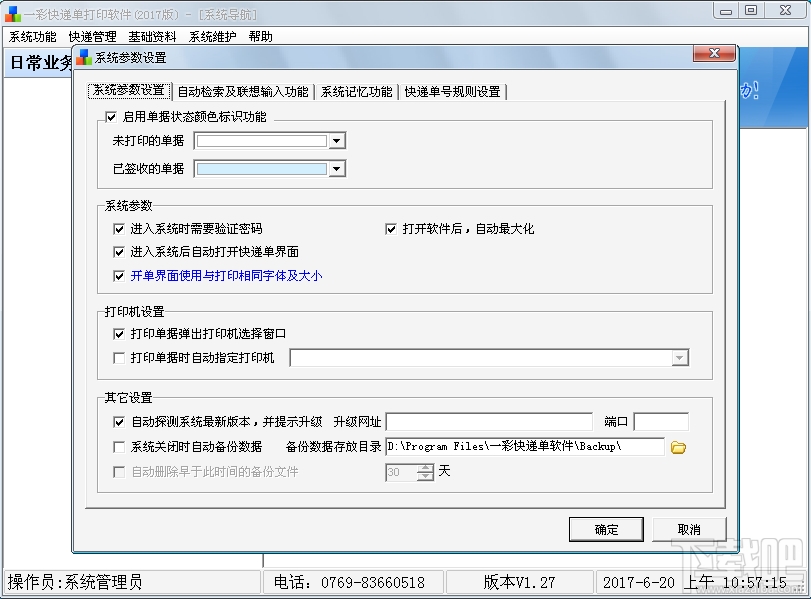Uncheck 进入系统时需要验证密码
The height and width of the screenshot is (599, 811).
point(119,229)
